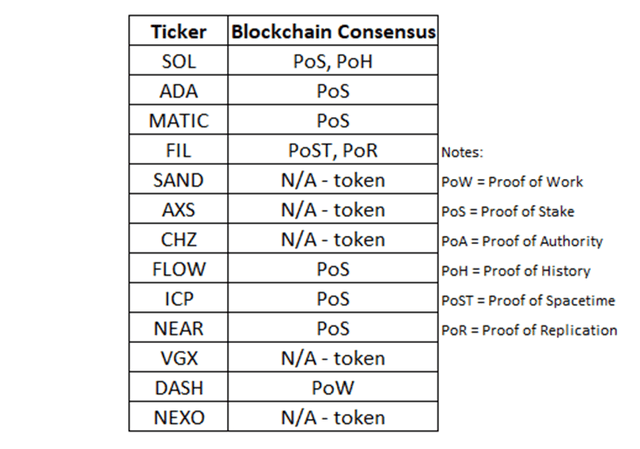Select the MATIC ticker cell
Viewport: 640px width, 449px height.
[178, 120]
